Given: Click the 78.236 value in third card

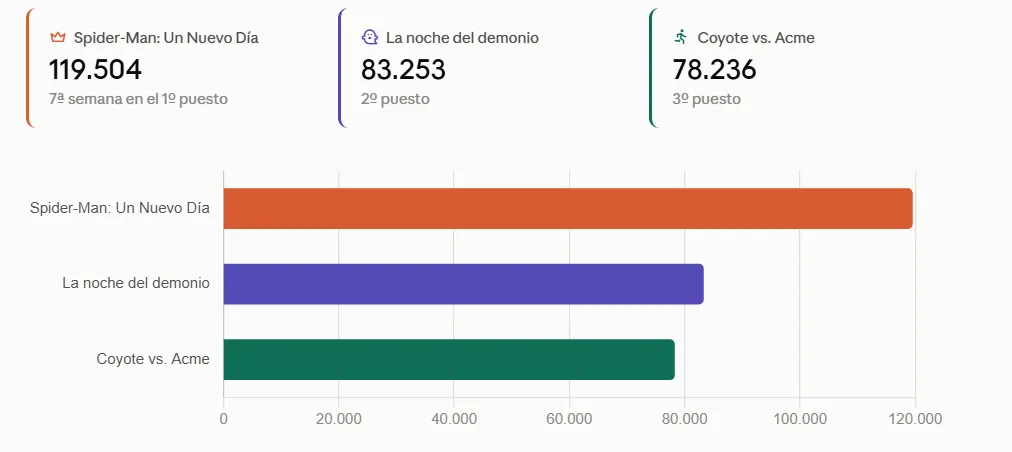Looking at the screenshot, I should [714, 70].
